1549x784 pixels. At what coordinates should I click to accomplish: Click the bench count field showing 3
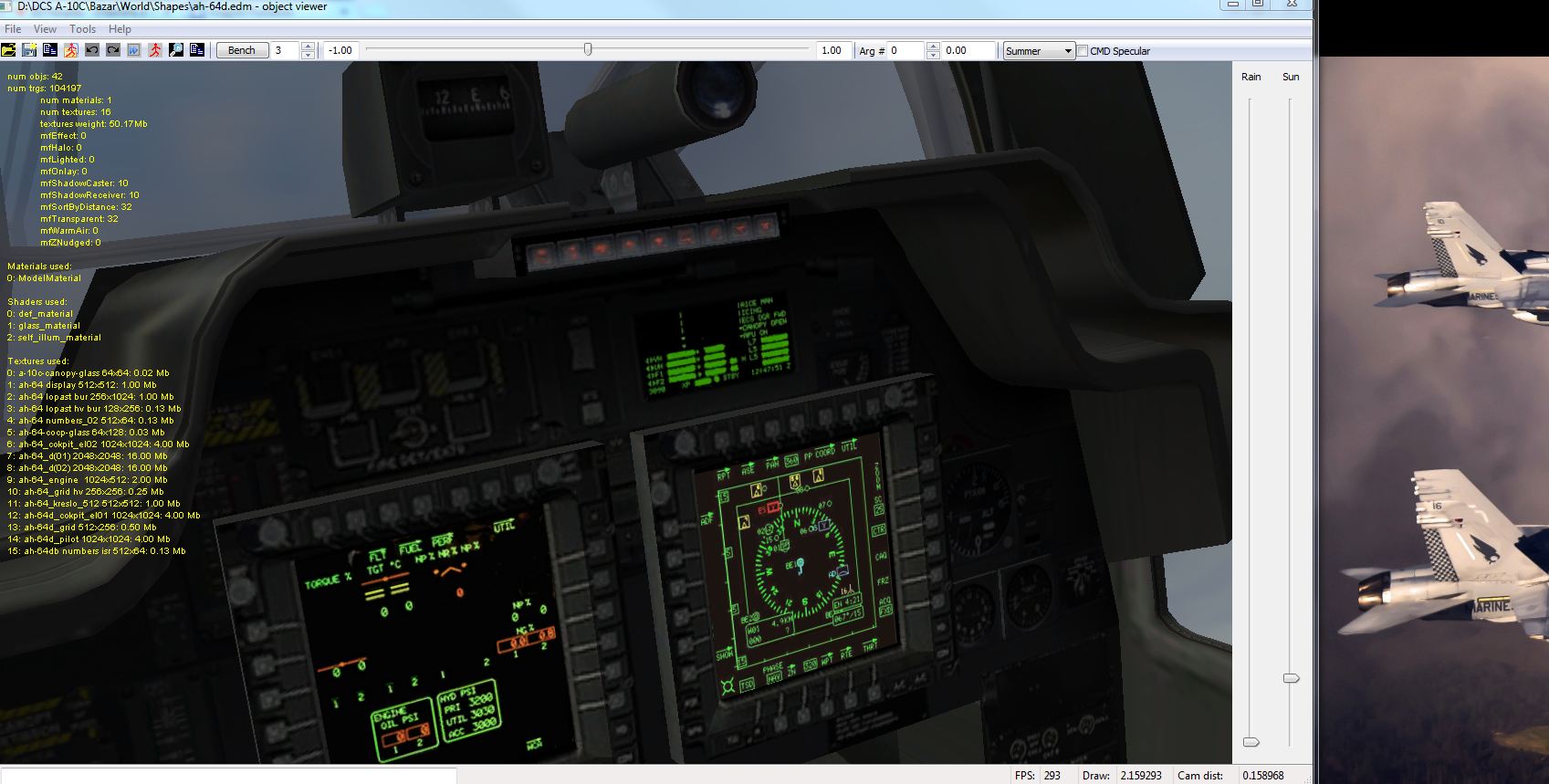point(286,50)
